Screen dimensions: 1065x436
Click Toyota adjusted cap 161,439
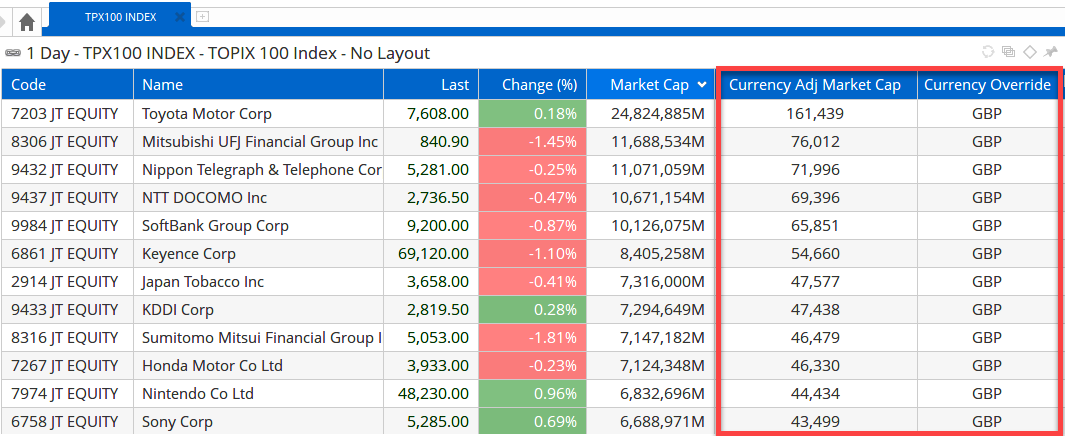click(816, 113)
